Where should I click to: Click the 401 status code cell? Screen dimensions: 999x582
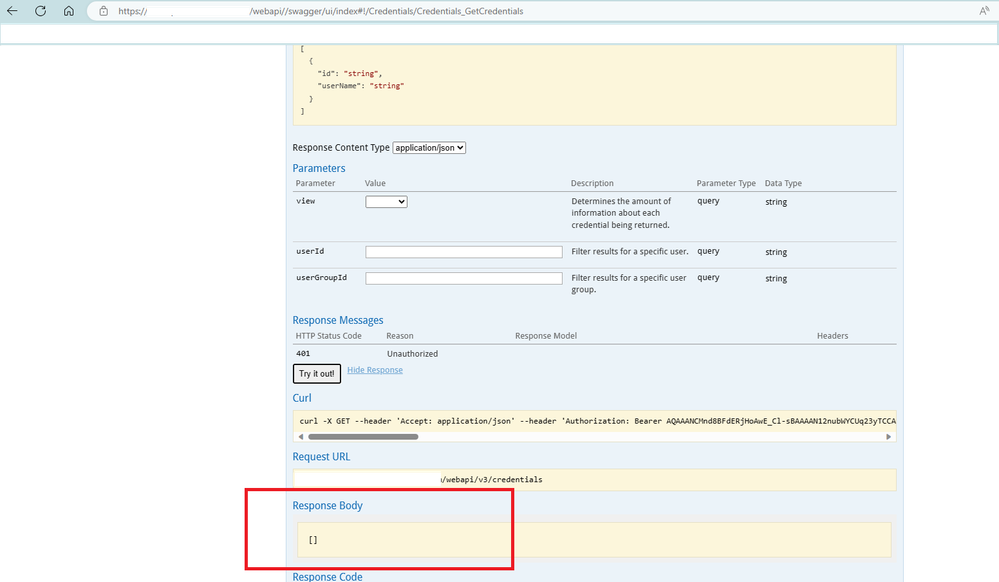(303, 353)
